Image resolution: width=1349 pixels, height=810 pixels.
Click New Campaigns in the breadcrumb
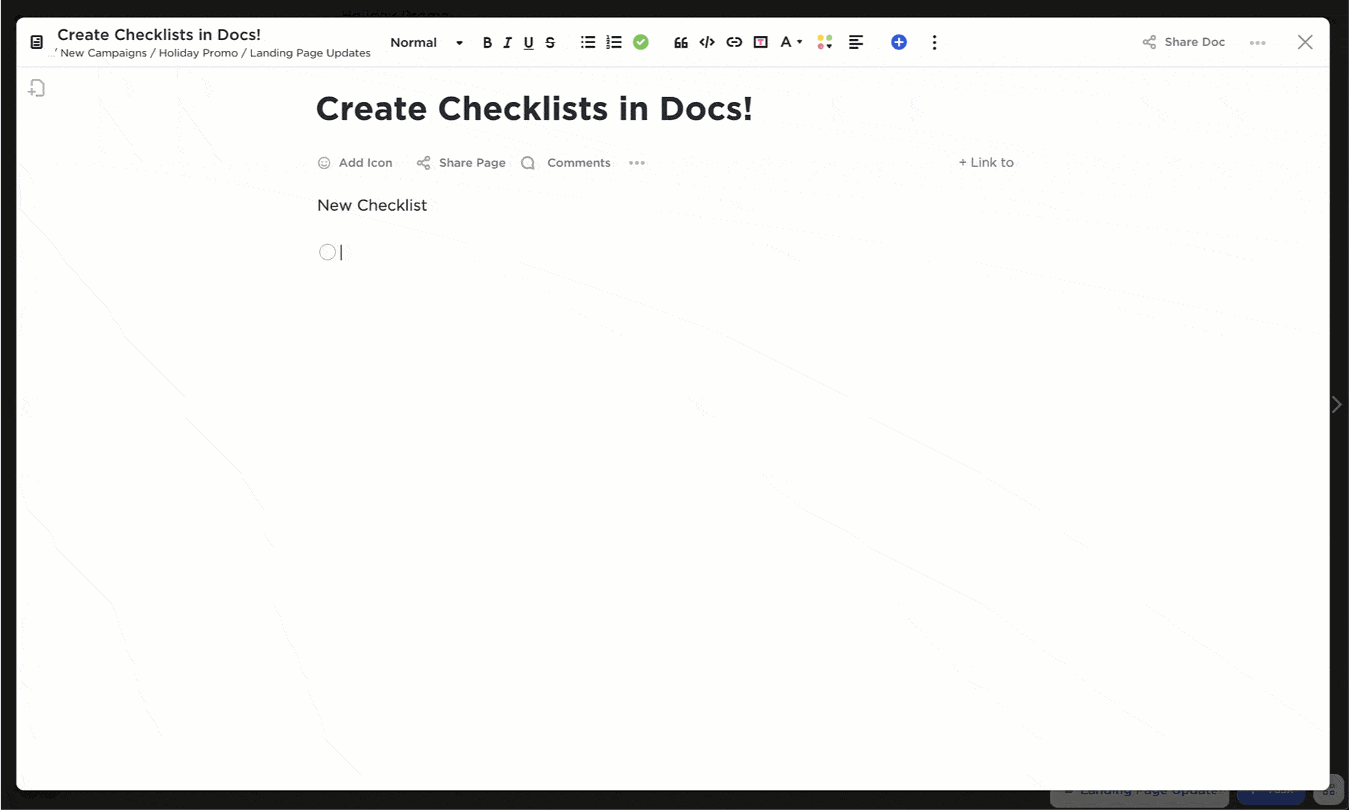[103, 53]
